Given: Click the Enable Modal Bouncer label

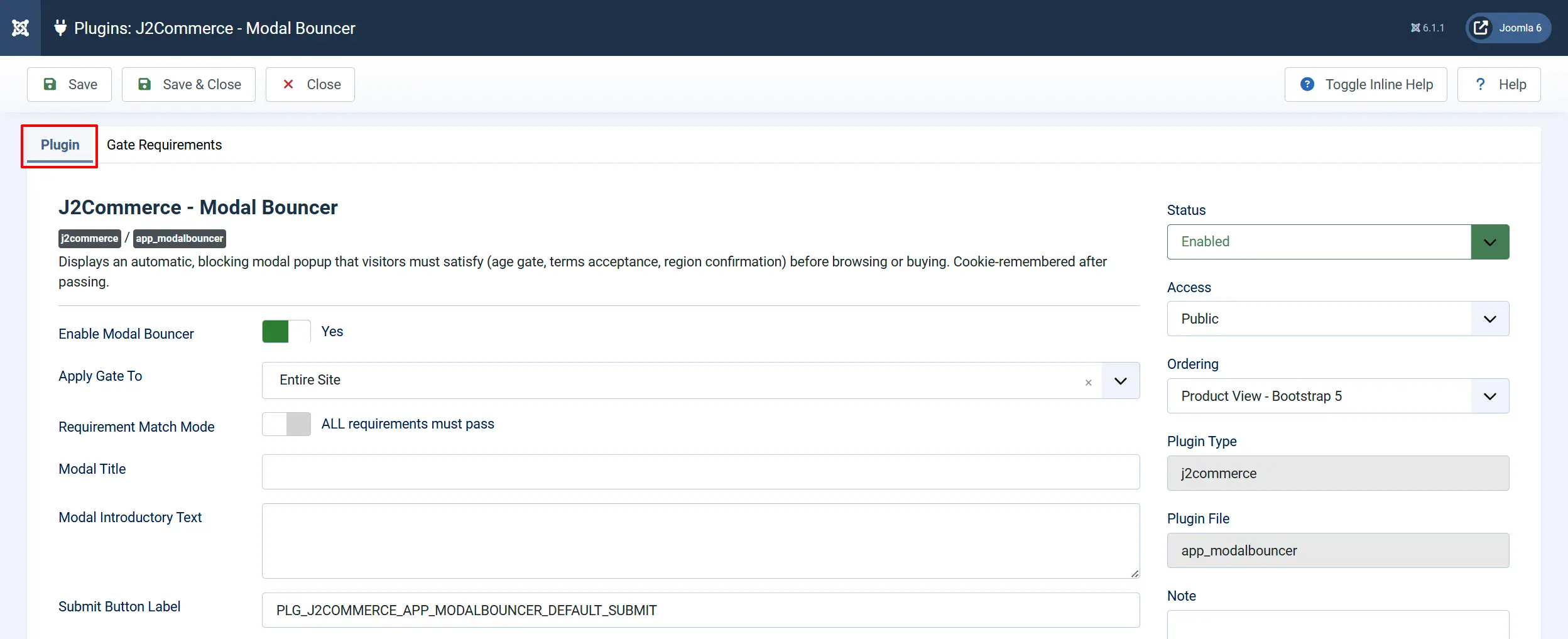Looking at the screenshot, I should coord(126,334).
